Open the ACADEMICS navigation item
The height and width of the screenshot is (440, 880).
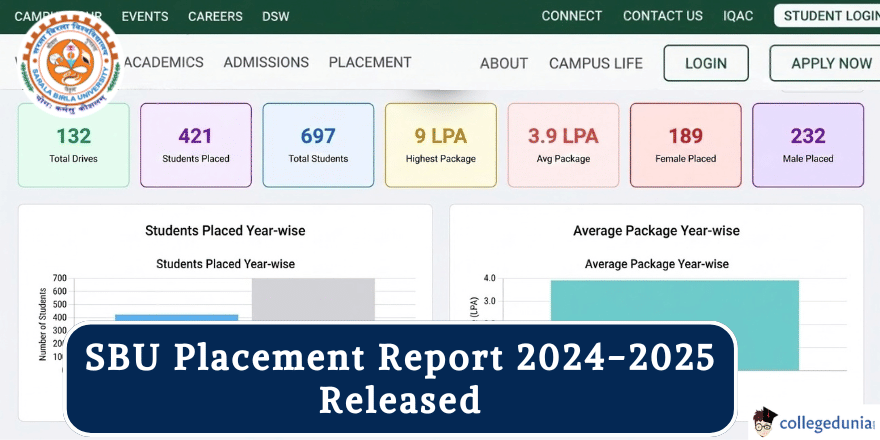click(x=163, y=62)
